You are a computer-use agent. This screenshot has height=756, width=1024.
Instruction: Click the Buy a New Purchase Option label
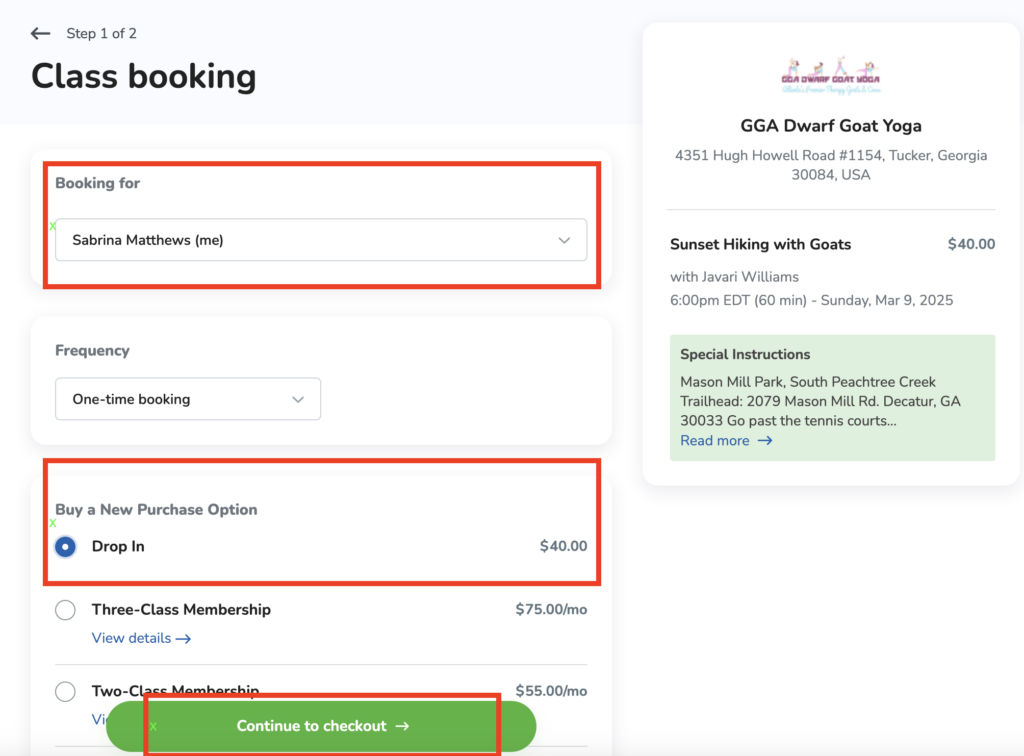pos(156,510)
